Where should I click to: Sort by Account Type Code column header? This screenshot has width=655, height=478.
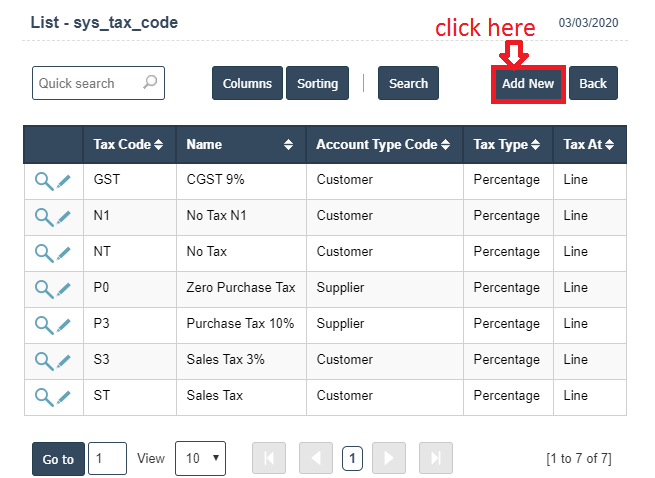click(383, 145)
